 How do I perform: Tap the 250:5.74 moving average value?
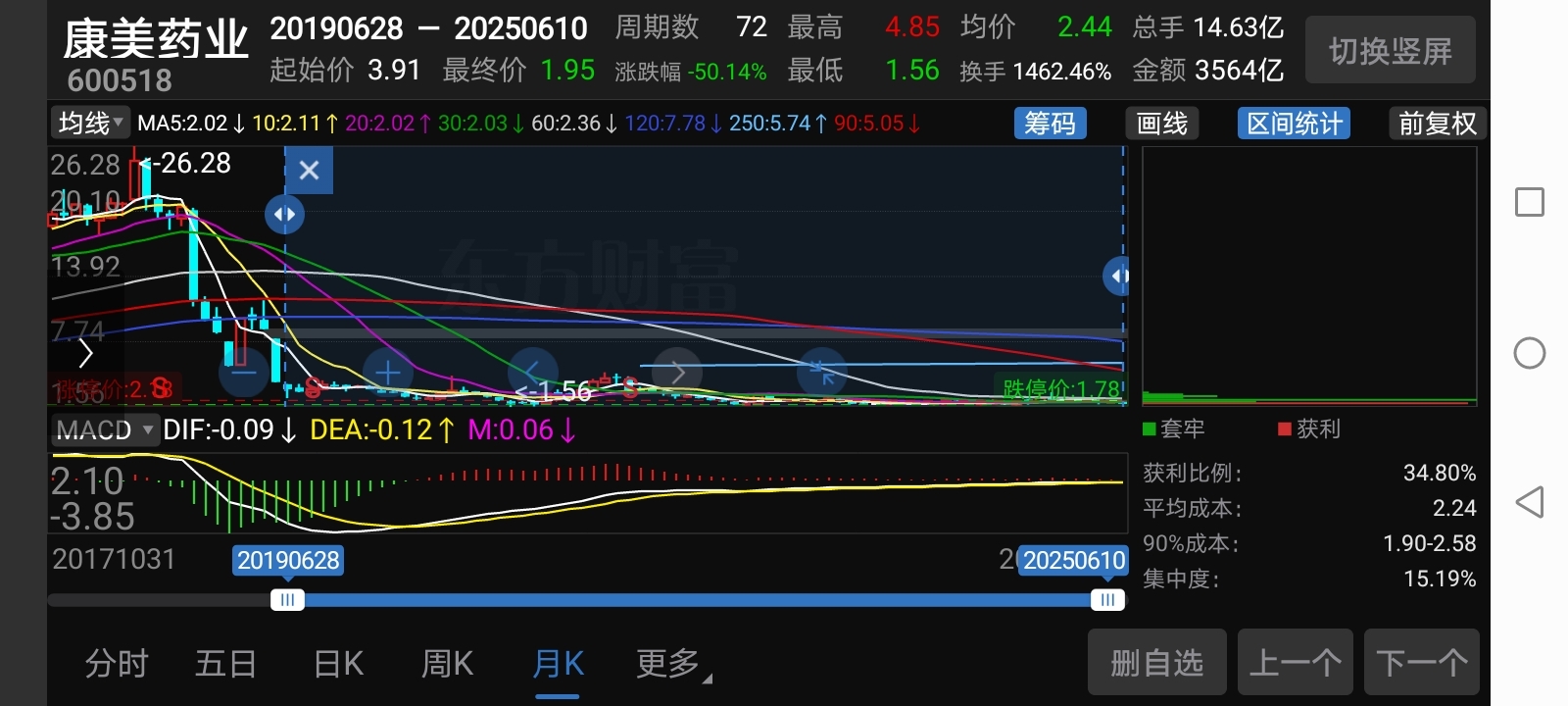point(778,124)
